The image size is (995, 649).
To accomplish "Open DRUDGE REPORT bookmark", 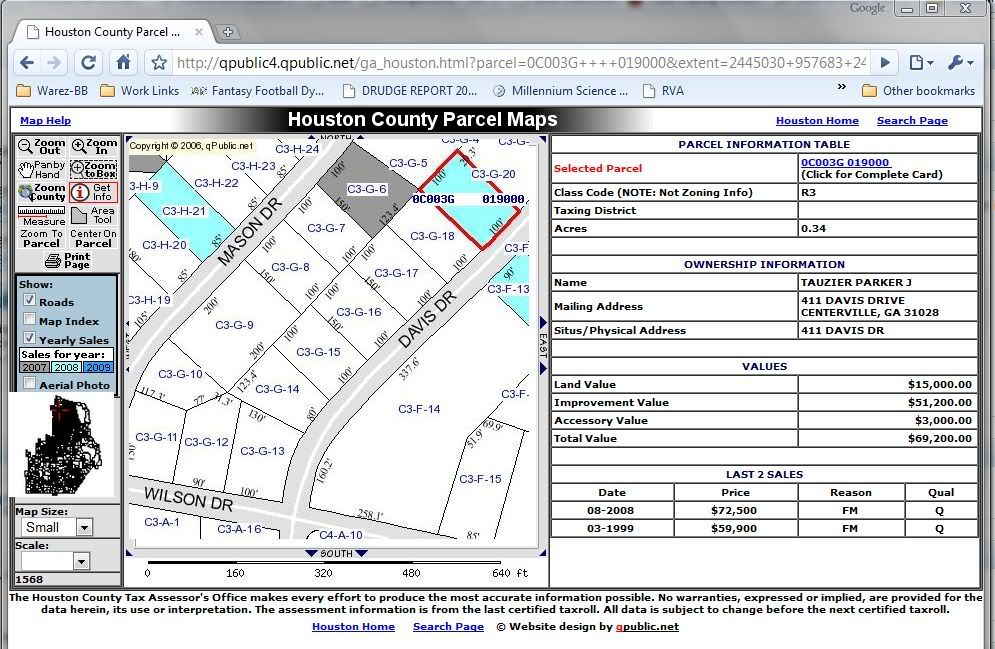I will [x=409, y=91].
